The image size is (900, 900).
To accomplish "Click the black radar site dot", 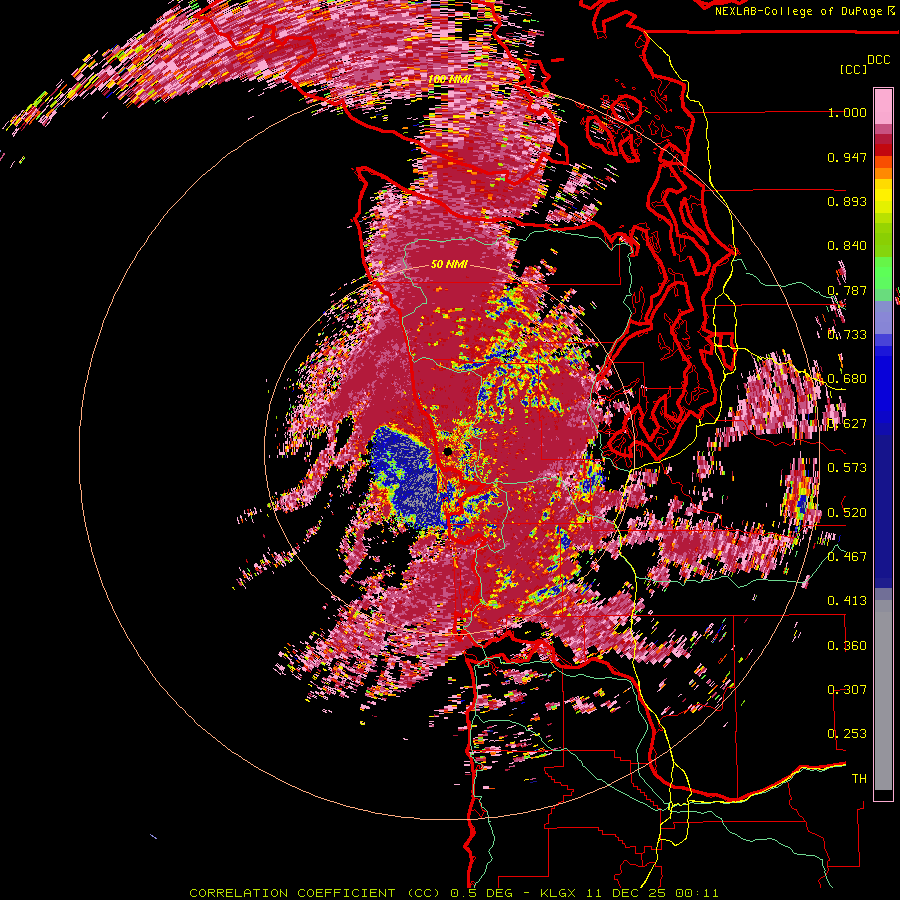I will (448, 452).
